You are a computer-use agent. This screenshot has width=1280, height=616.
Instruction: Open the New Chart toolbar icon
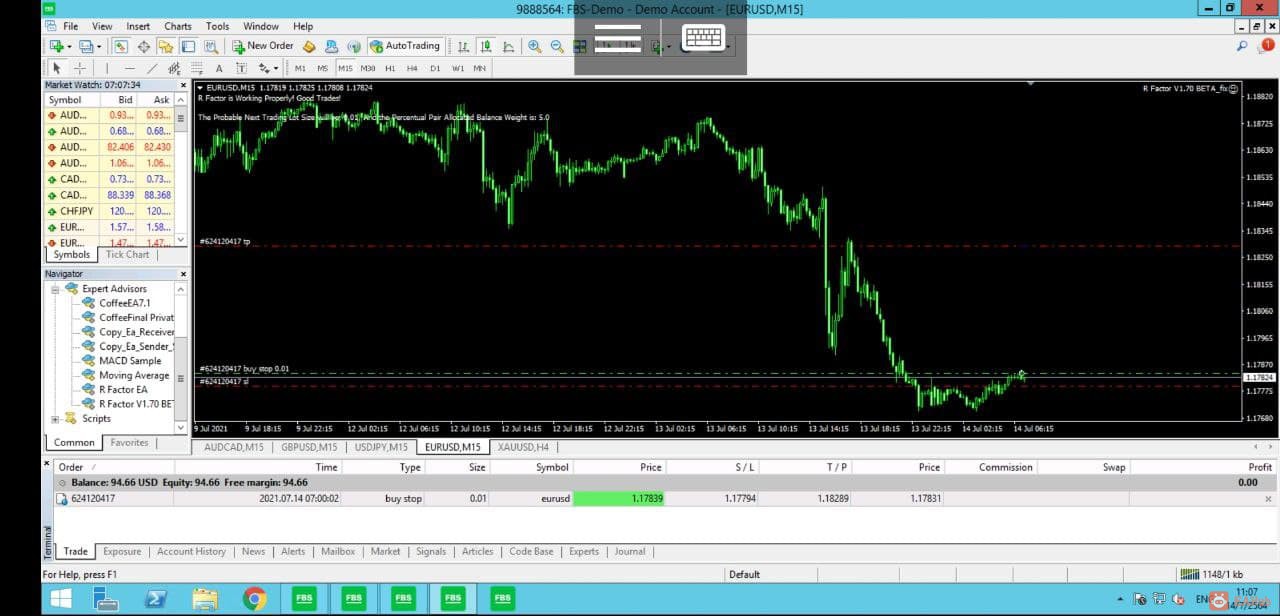click(x=57, y=46)
